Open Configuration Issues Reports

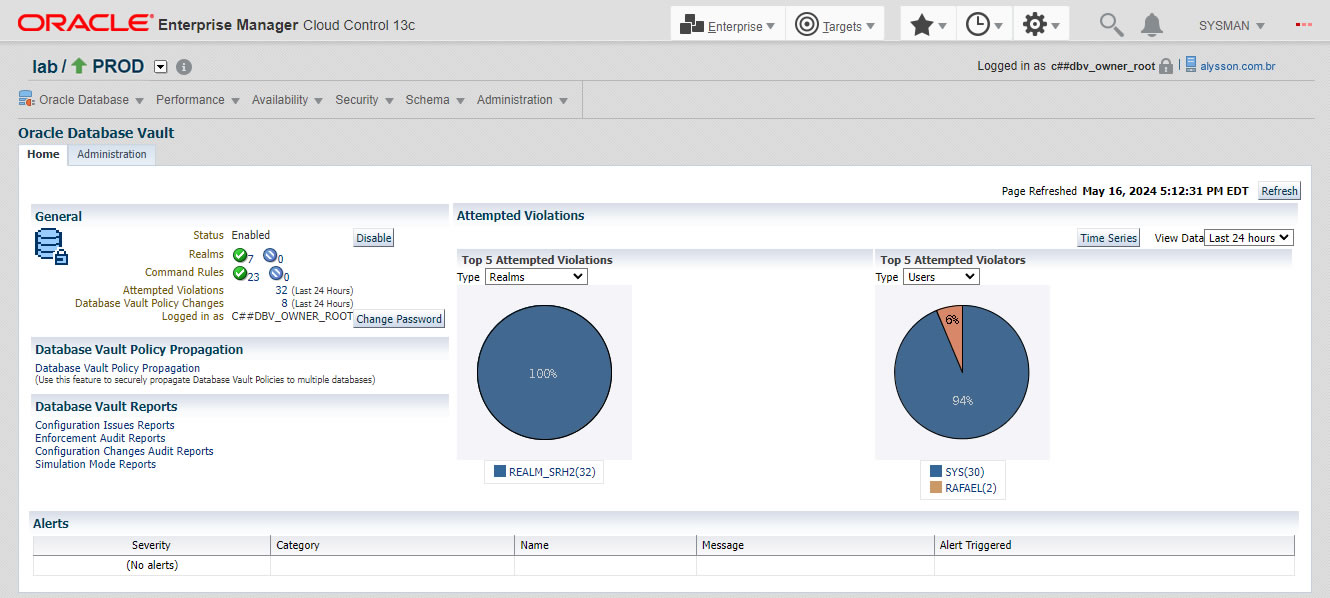[x=105, y=425]
